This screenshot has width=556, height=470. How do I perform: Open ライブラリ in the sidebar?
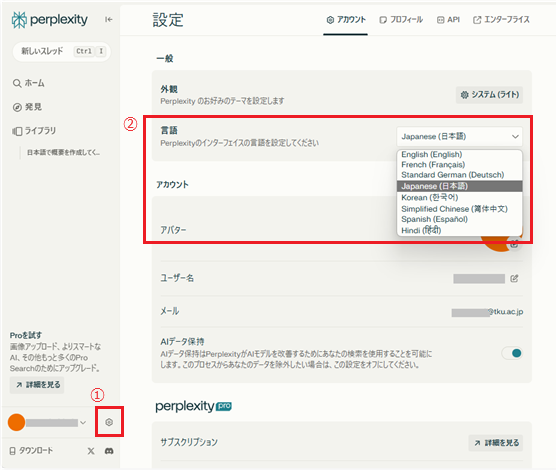[34, 131]
